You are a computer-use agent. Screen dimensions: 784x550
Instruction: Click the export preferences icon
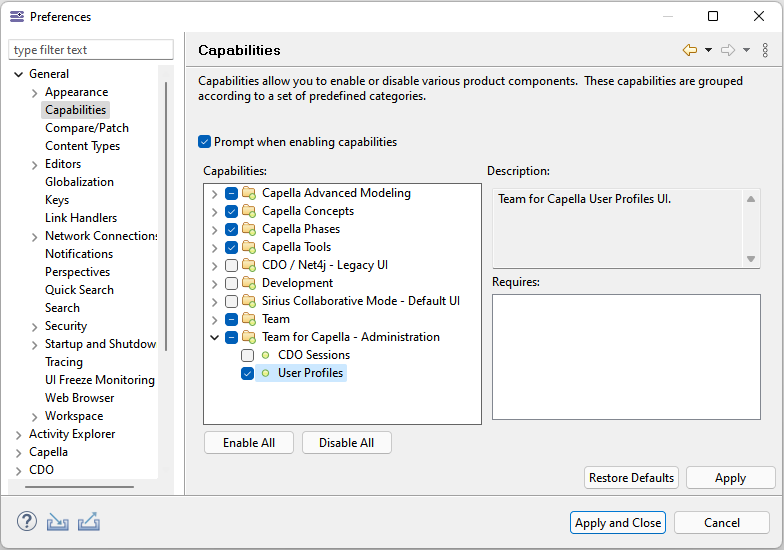(x=89, y=522)
